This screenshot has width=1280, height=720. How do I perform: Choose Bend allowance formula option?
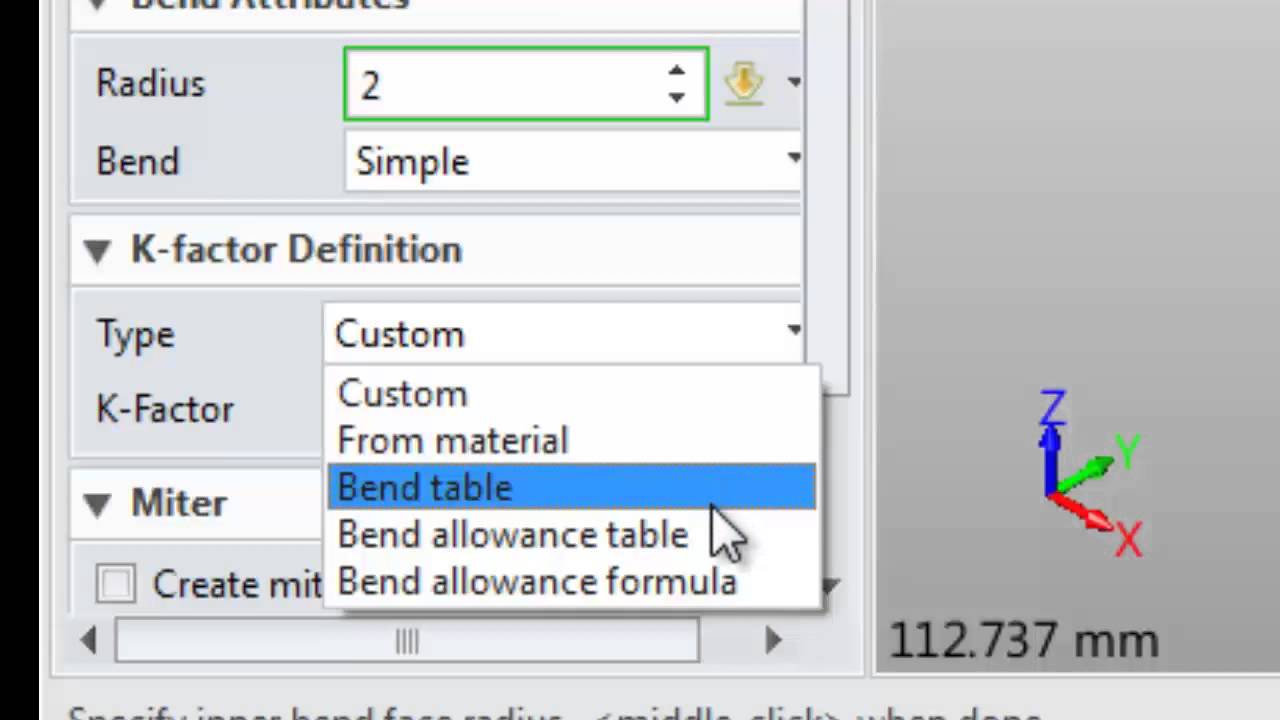537,582
